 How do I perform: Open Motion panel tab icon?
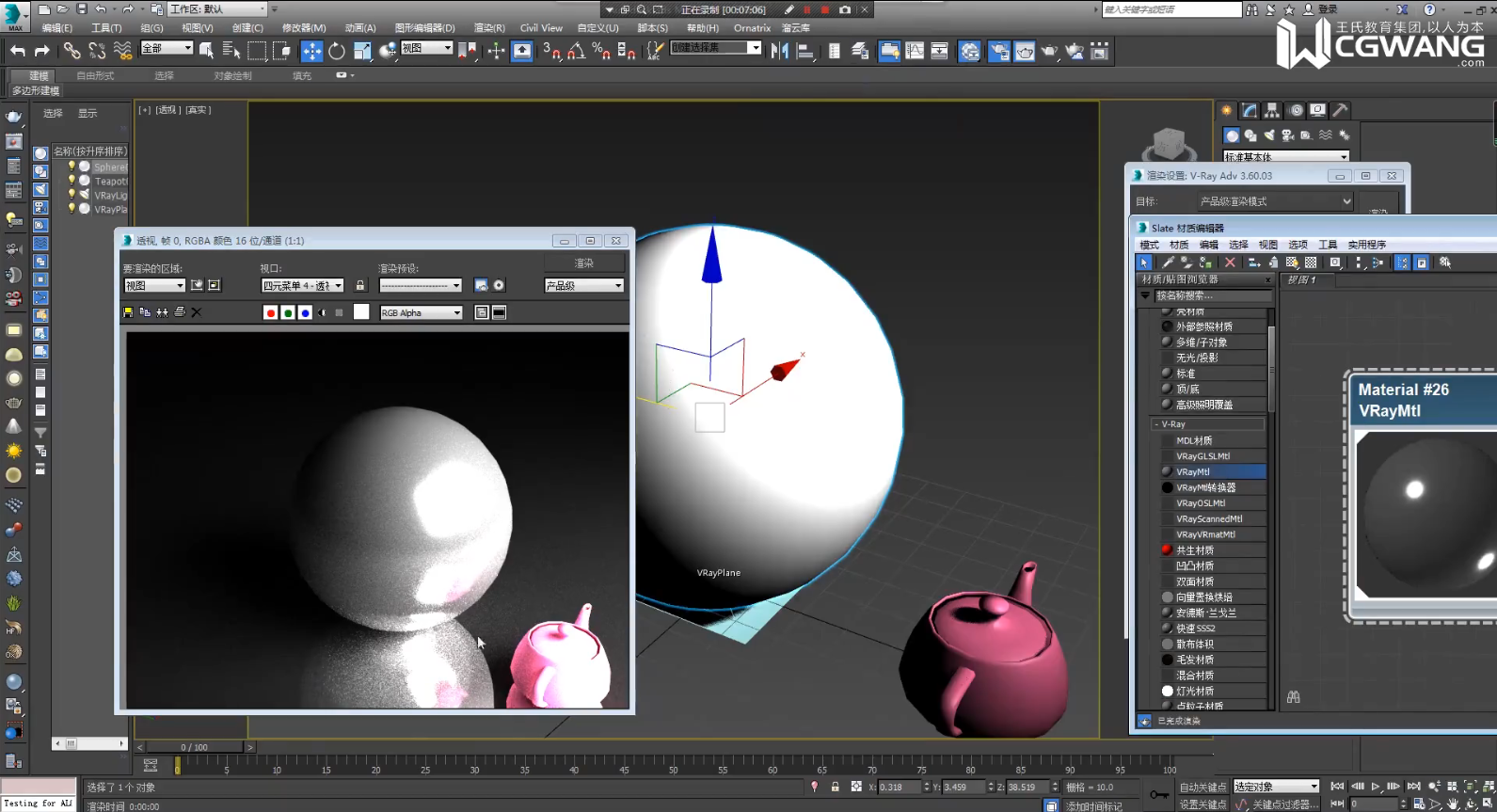(1296, 110)
